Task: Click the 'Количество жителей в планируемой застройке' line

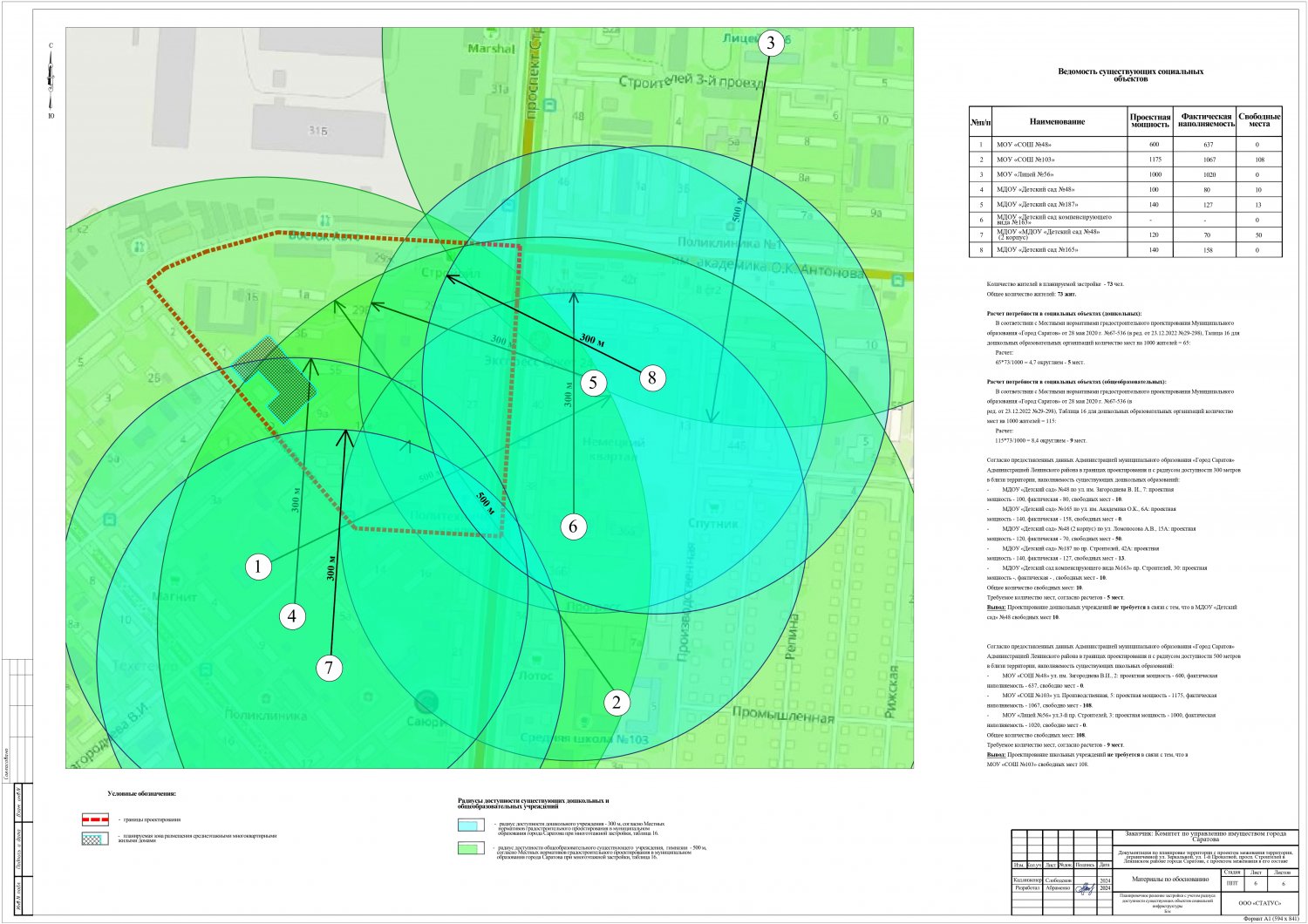Action: point(1054,284)
